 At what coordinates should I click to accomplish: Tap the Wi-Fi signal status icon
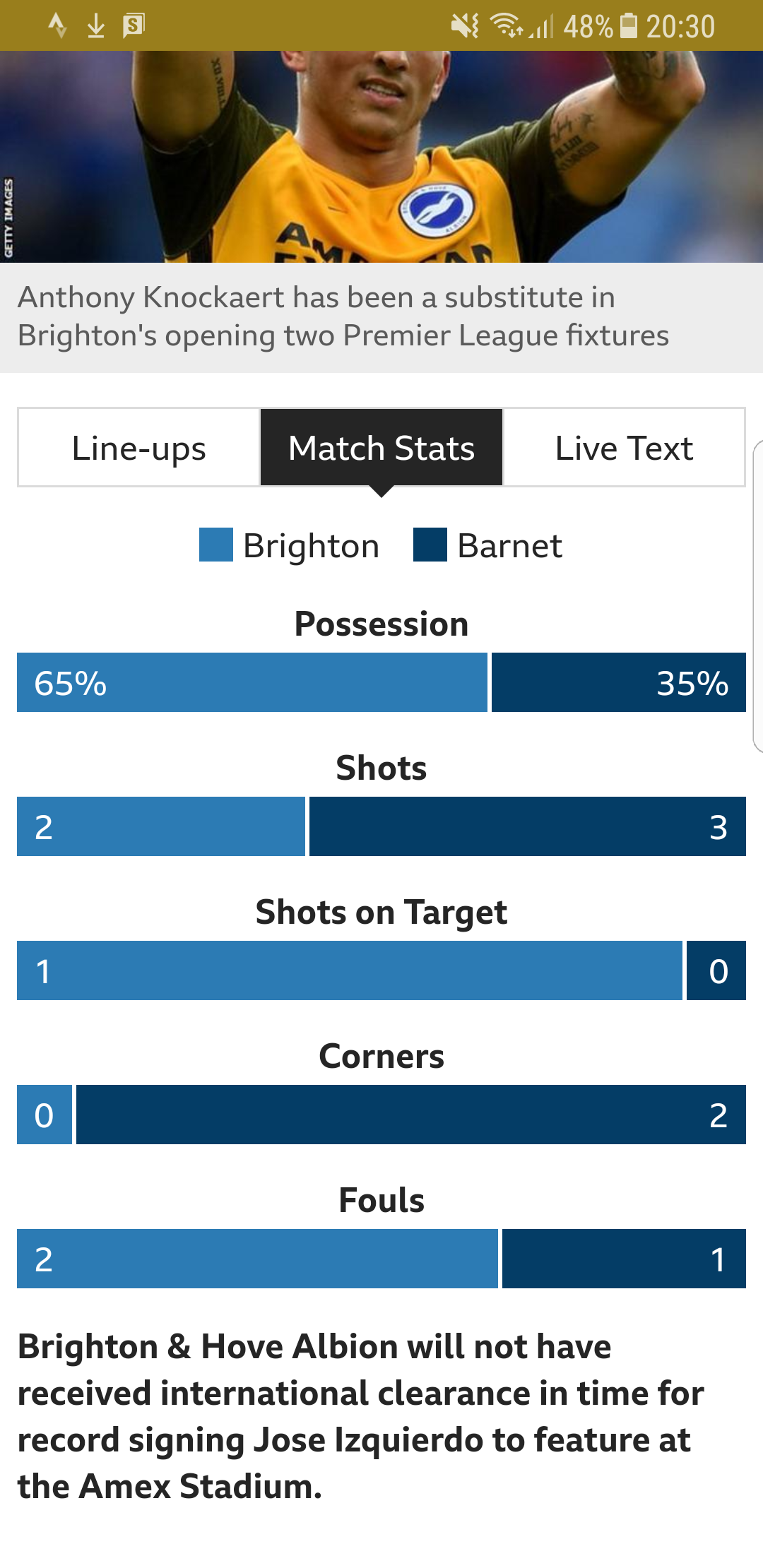point(507,26)
